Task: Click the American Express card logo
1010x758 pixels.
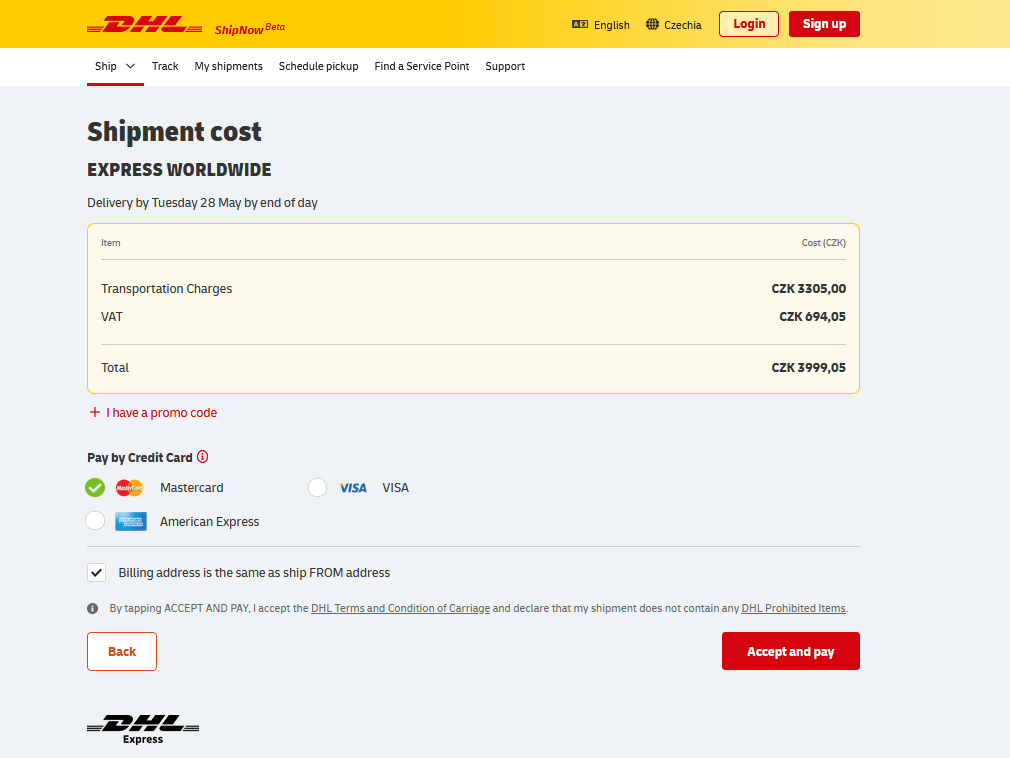Action: pyautogui.click(x=131, y=522)
